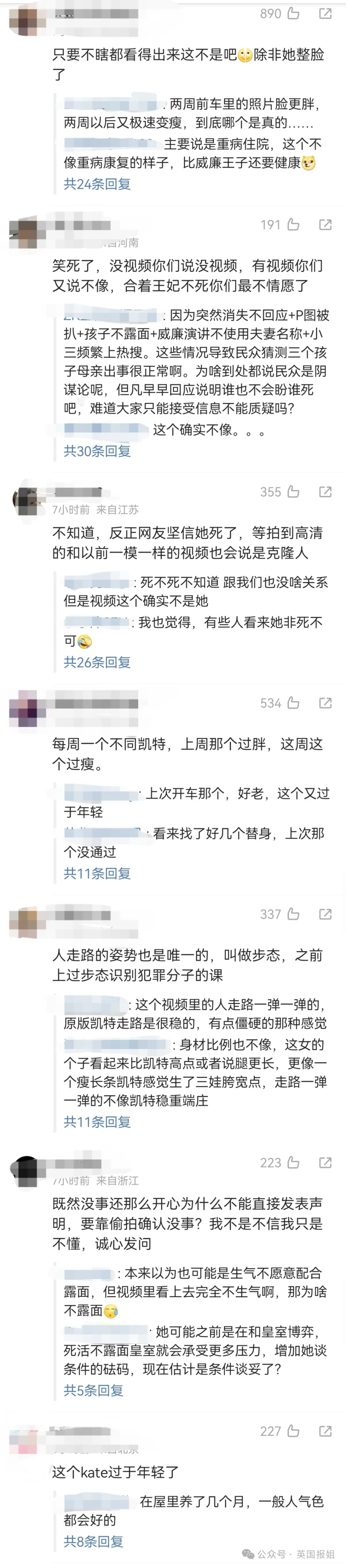Like the comment with 890 likes
Image resolution: width=346 pixels, height=1568 pixels.
(x=293, y=13)
